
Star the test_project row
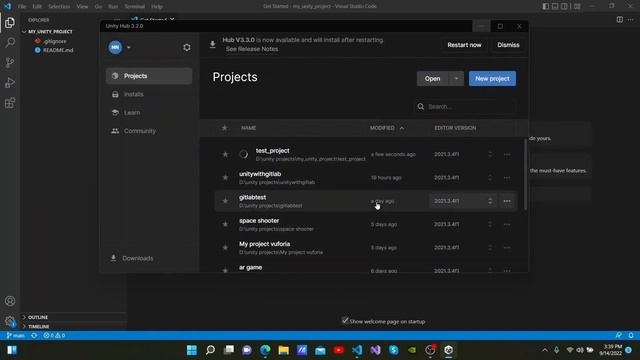tap(225, 154)
